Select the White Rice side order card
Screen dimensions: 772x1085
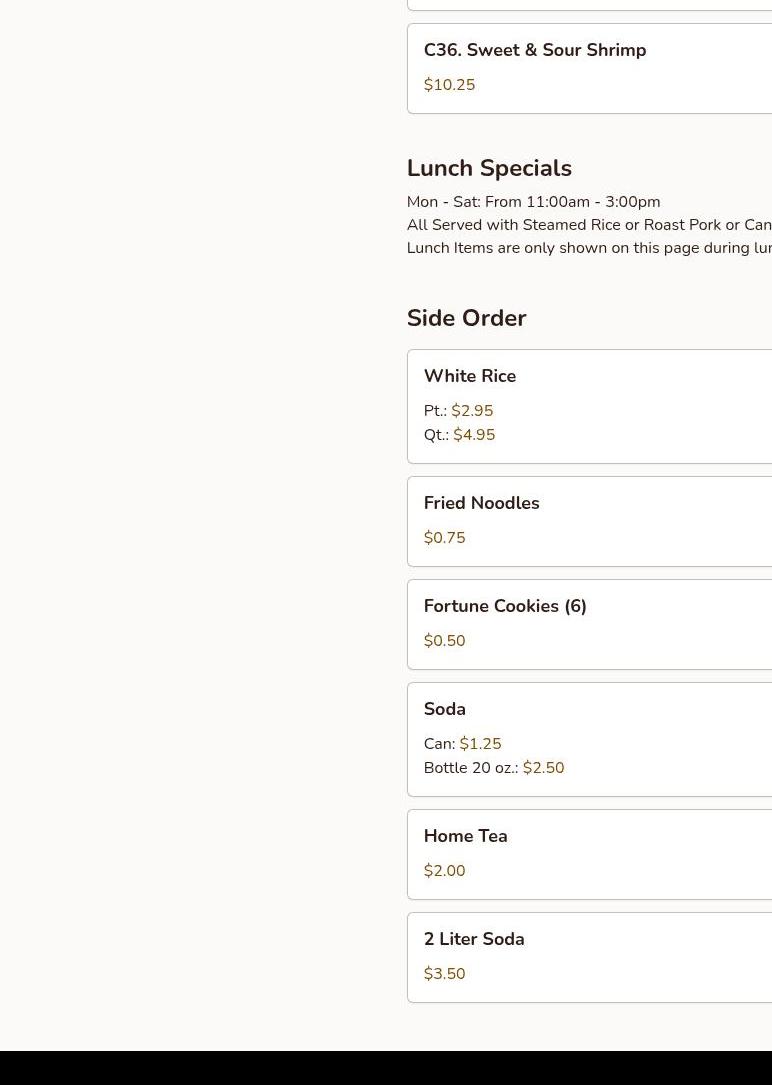click(x=589, y=406)
